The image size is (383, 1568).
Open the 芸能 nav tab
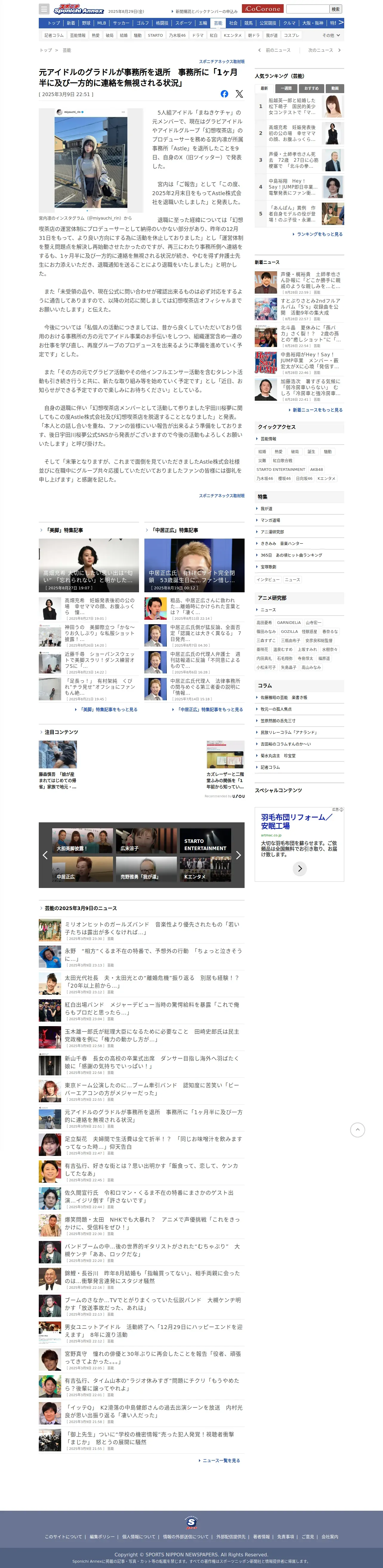click(x=218, y=23)
